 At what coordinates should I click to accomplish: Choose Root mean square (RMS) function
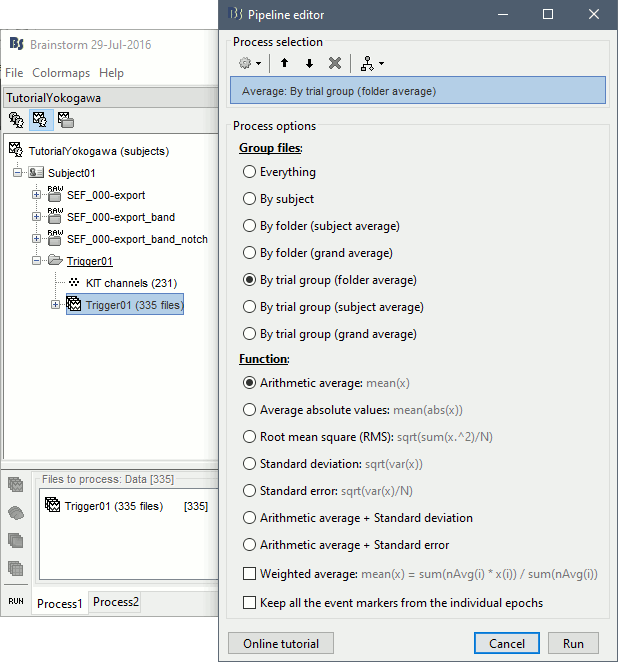249,437
